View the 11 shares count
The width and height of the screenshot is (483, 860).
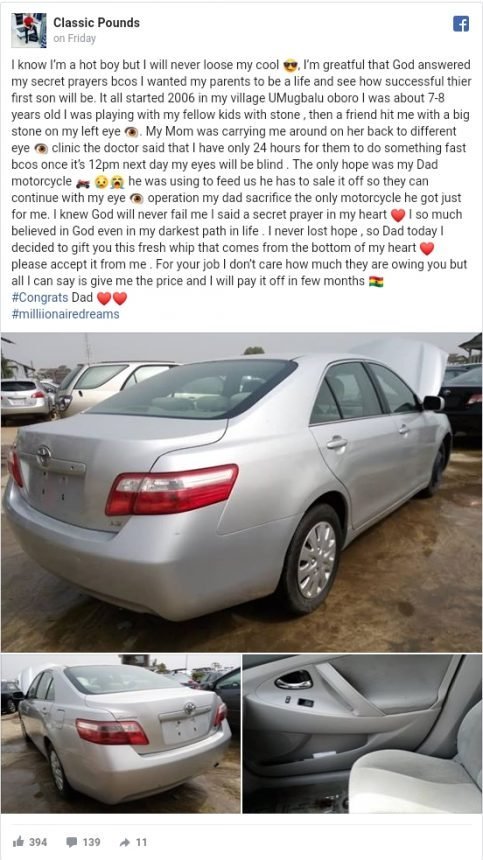click(x=141, y=842)
